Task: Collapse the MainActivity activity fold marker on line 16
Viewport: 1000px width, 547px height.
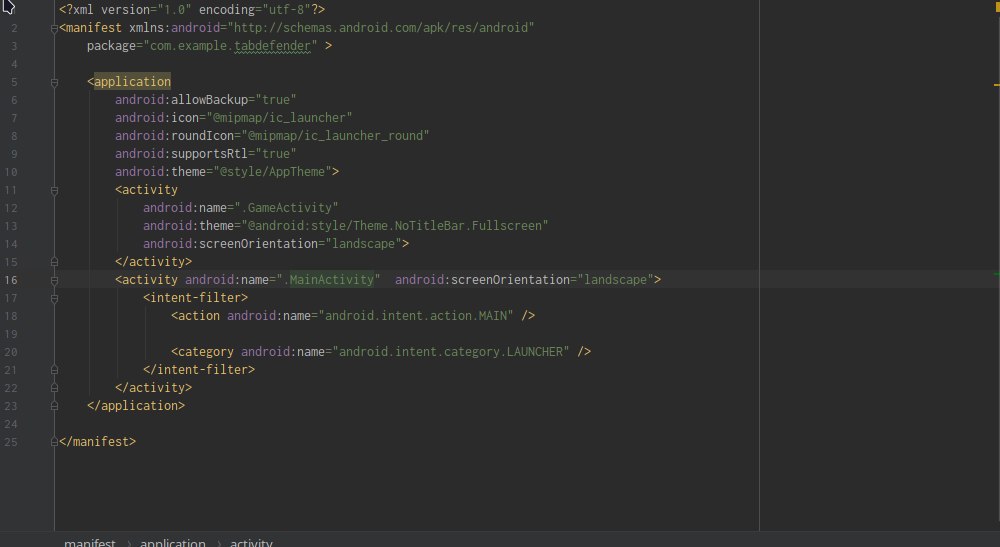Action: (54, 281)
